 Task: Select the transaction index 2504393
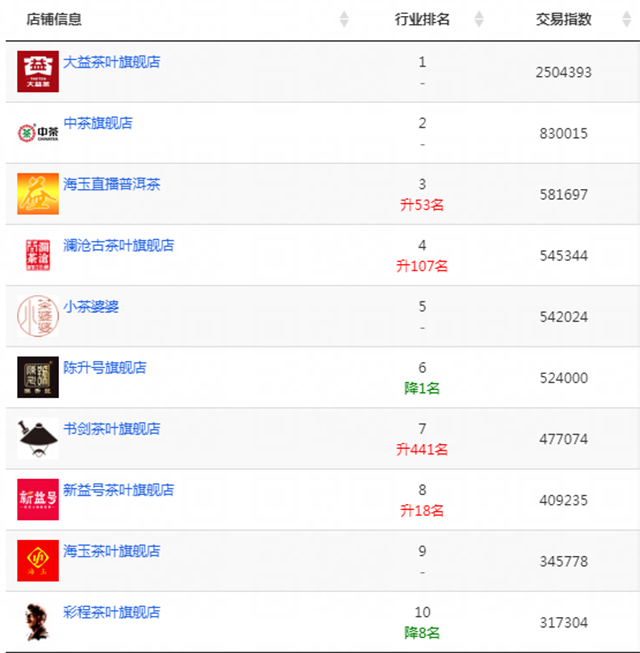click(x=564, y=72)
